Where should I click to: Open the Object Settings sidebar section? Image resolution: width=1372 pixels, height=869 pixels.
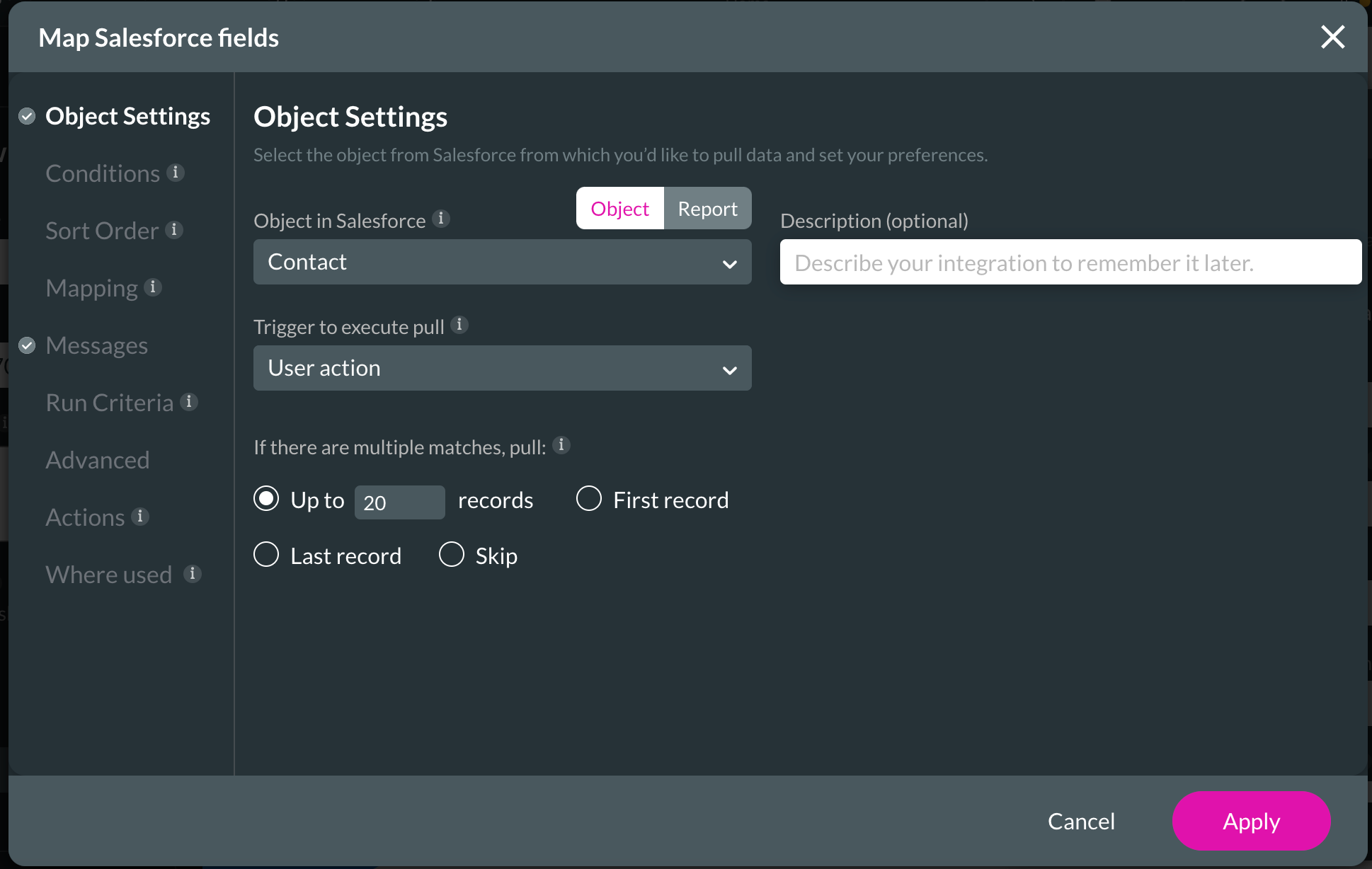point(128,116)
